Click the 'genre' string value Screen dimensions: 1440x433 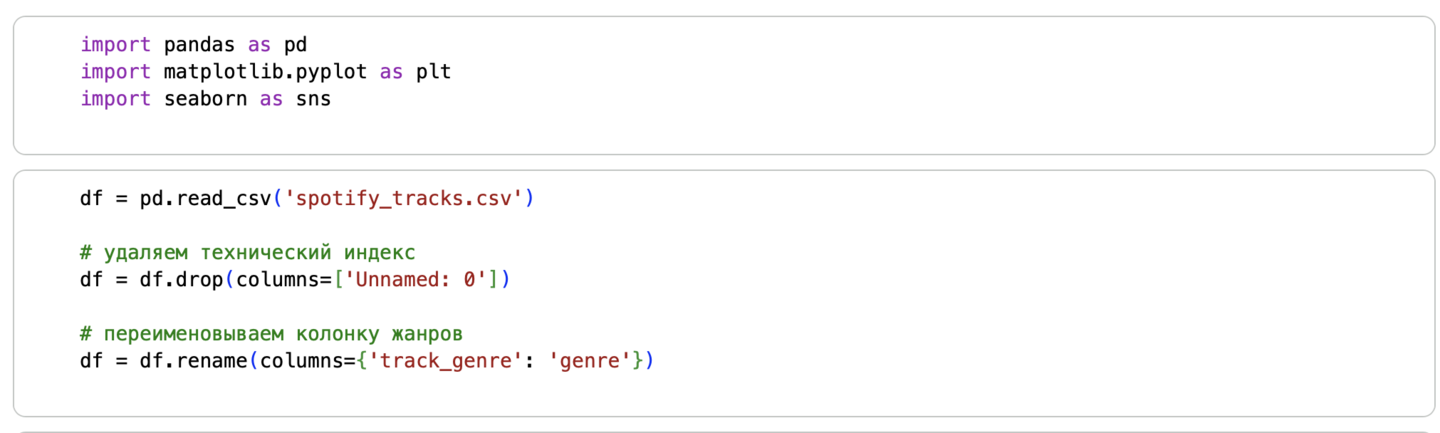pyautogui.click(x=591, y=360)
